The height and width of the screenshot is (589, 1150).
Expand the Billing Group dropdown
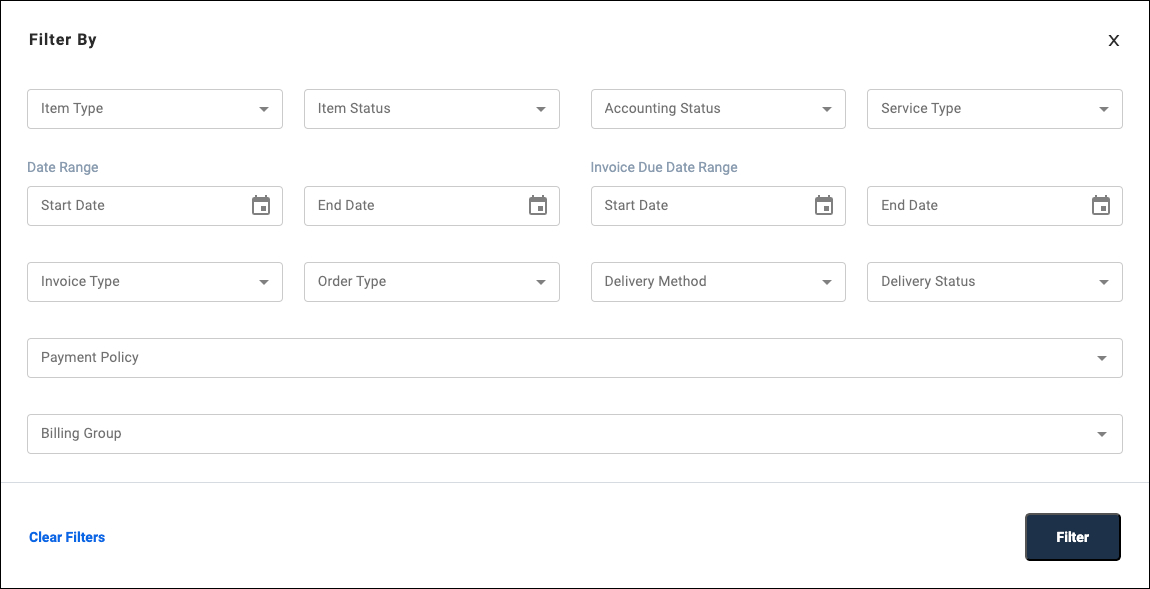point(574,434)
